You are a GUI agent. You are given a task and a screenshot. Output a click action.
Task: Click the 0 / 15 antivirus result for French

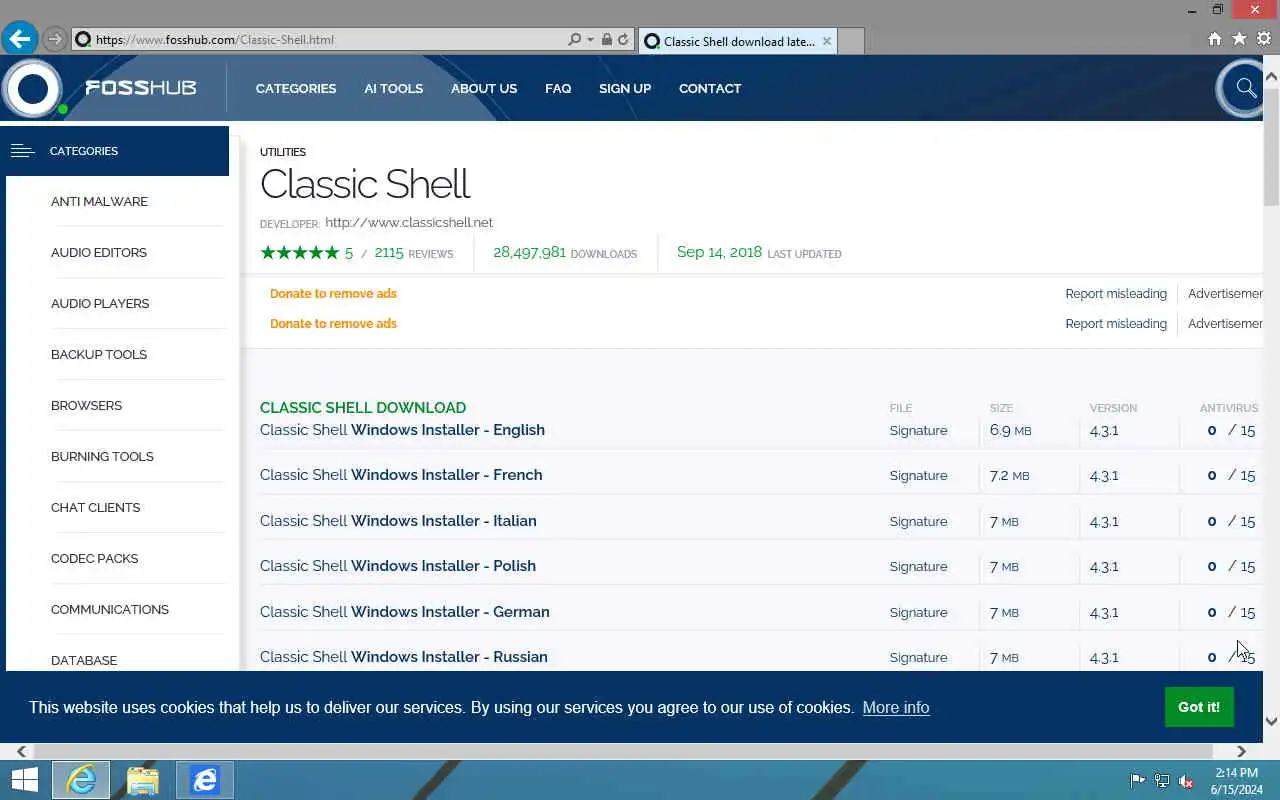[x=1231, y=476]
